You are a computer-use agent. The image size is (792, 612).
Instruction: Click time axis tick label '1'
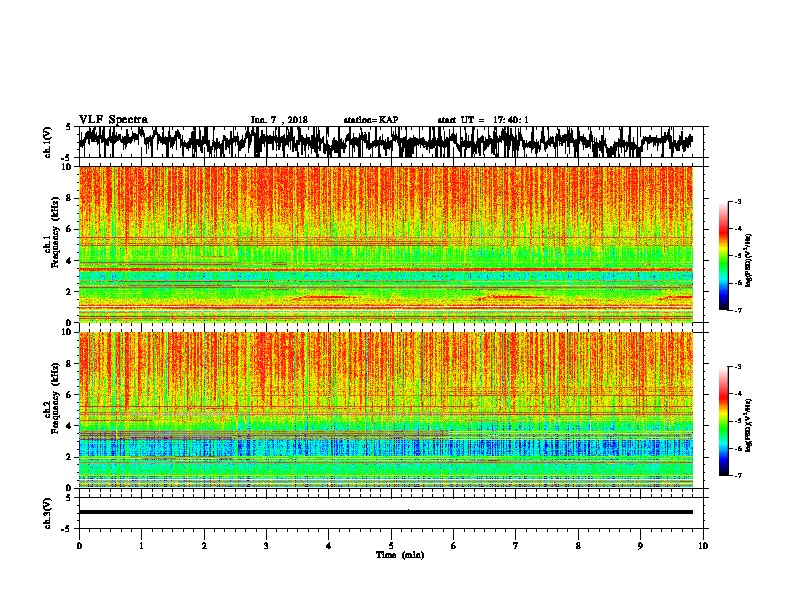click(141, 546)
